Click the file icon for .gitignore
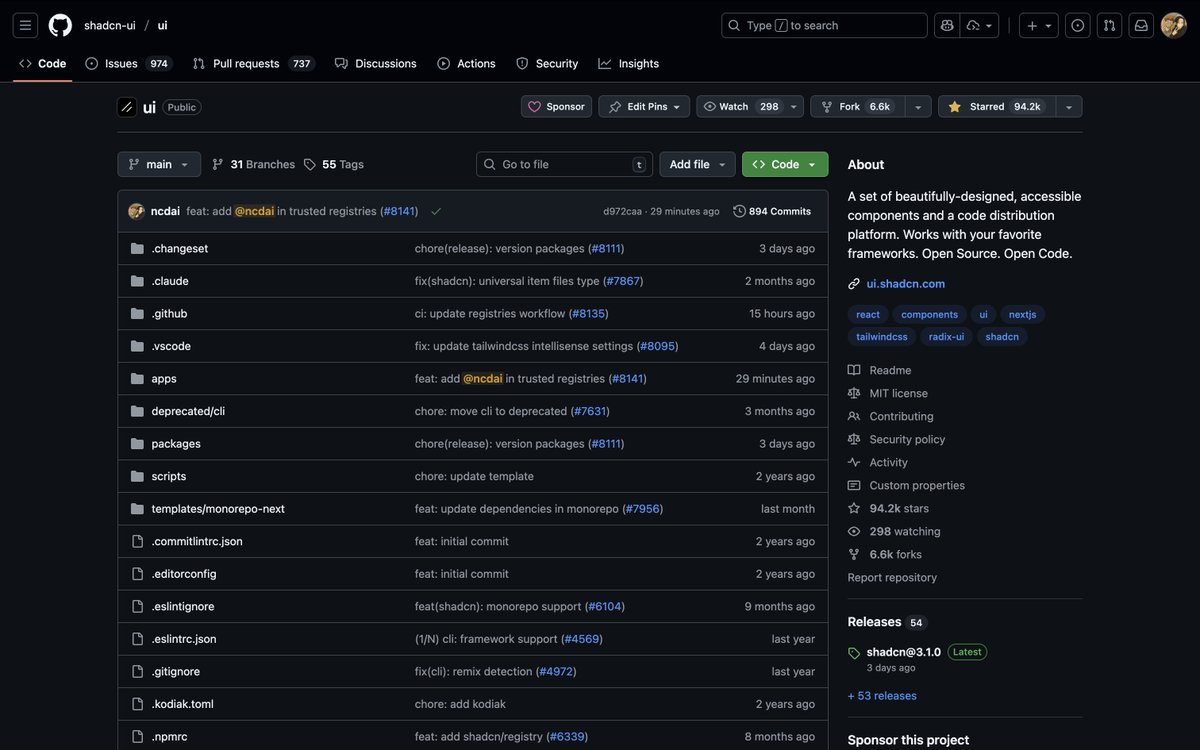1200x750 pixels. click(137, 671)
